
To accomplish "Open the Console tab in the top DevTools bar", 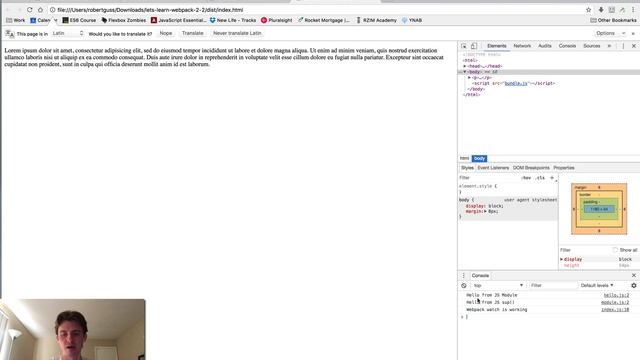I will 567,46.
